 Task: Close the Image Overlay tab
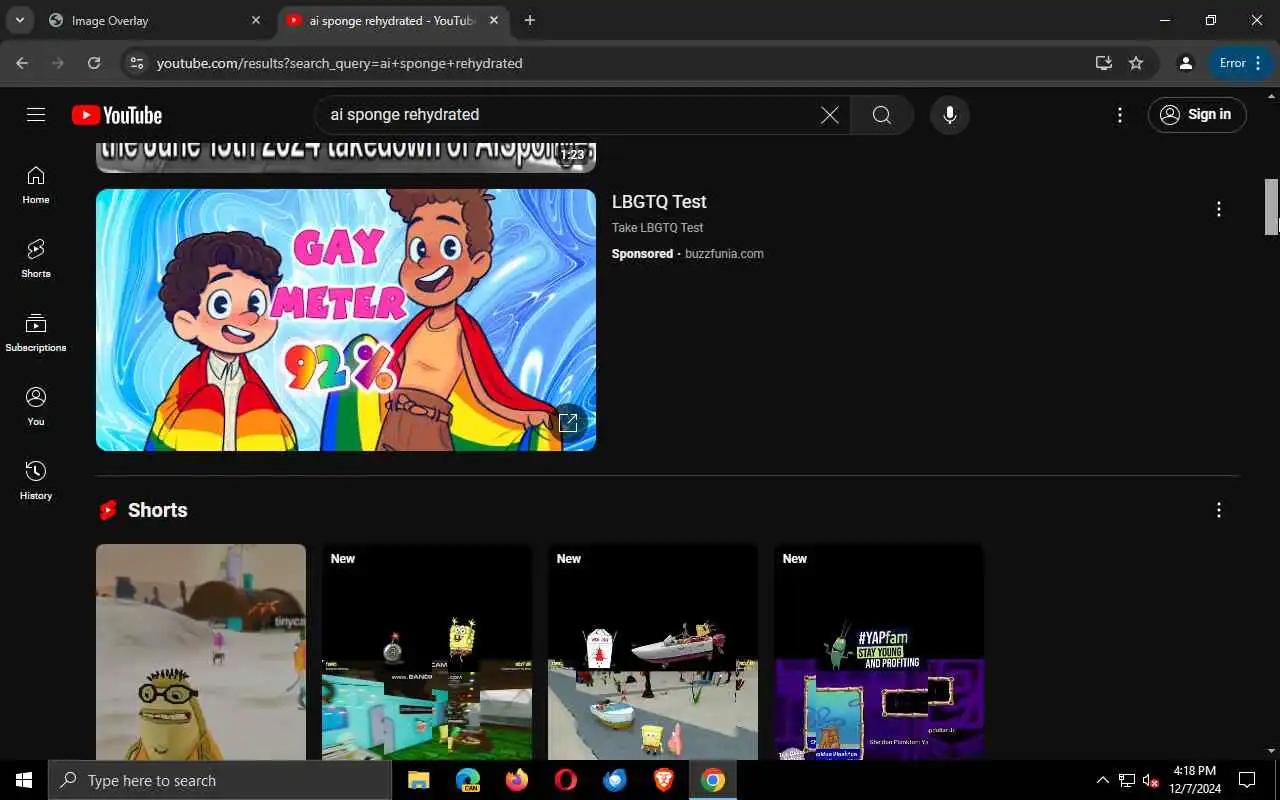[256, 20]
